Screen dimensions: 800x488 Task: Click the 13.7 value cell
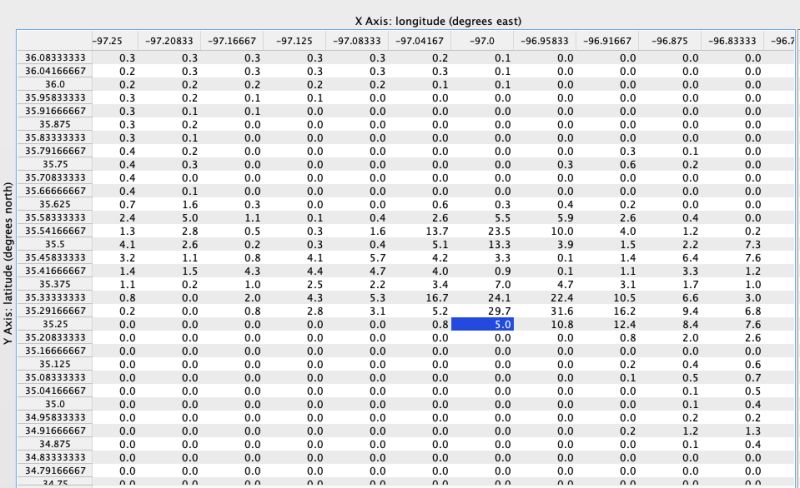419,231
